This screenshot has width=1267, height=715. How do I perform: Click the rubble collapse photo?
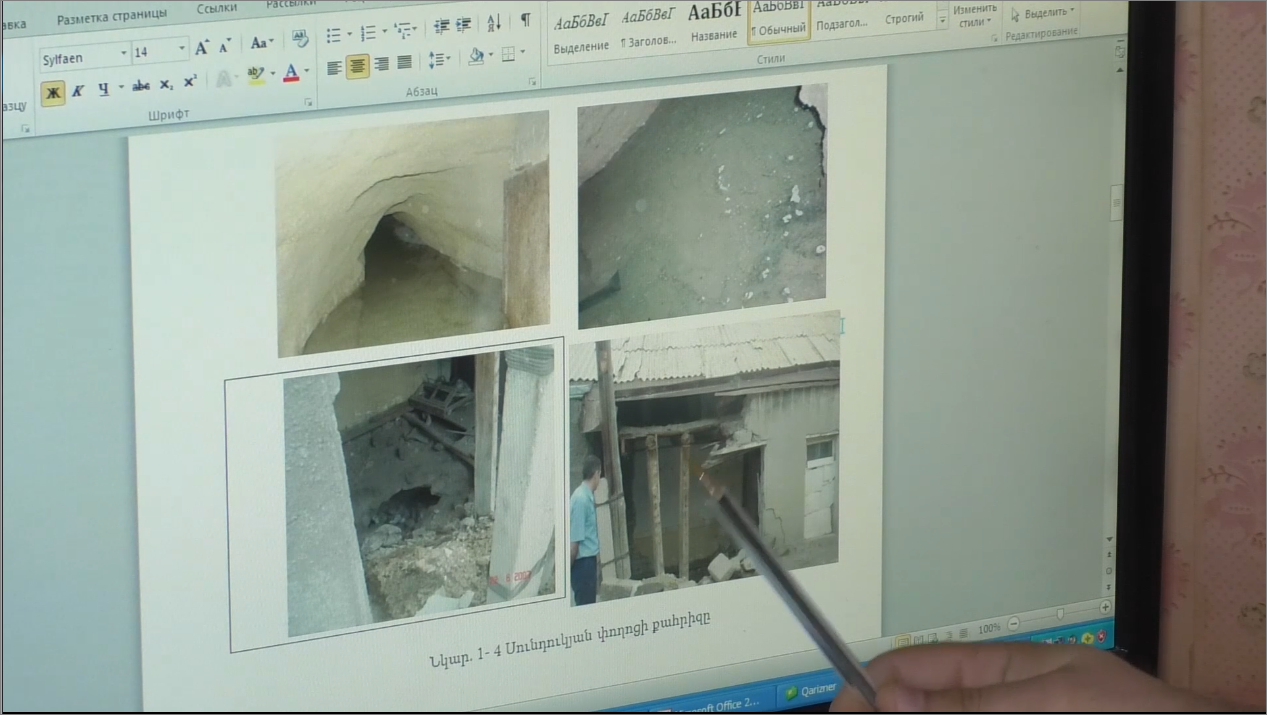(418, 492)
